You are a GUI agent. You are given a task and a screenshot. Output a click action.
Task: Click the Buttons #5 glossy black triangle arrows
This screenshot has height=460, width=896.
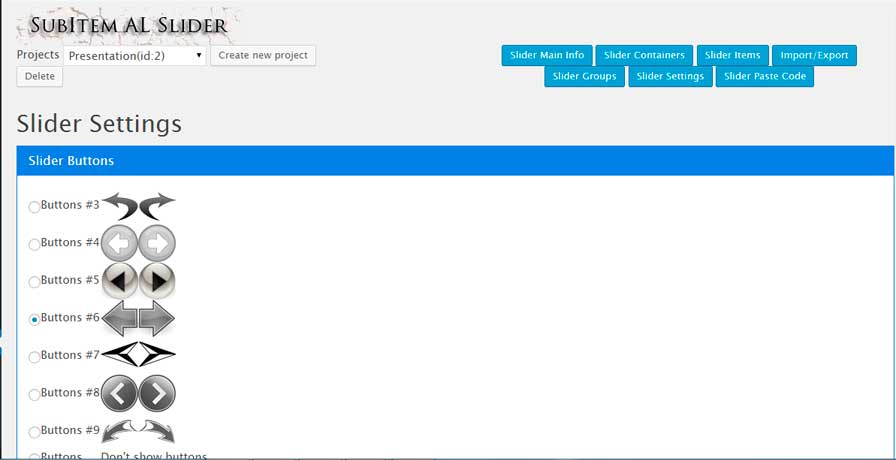pos(138,281)
